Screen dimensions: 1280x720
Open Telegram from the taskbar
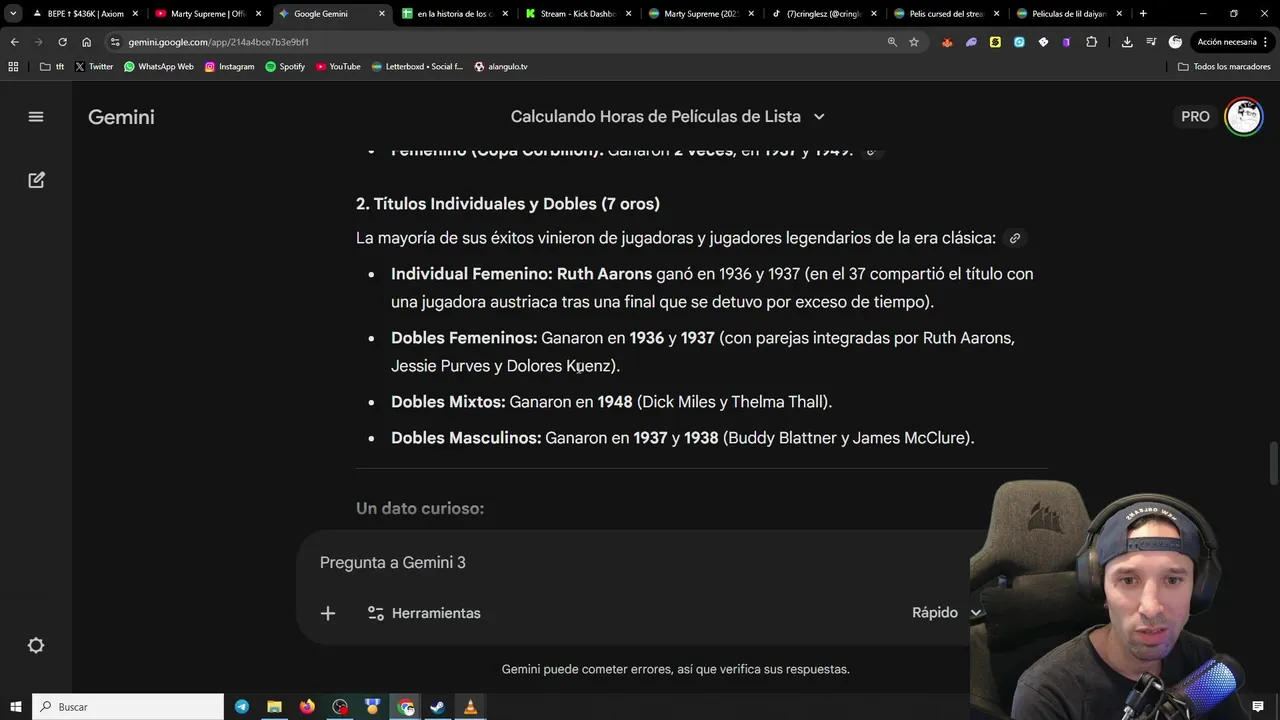click(x=242, y=707)
